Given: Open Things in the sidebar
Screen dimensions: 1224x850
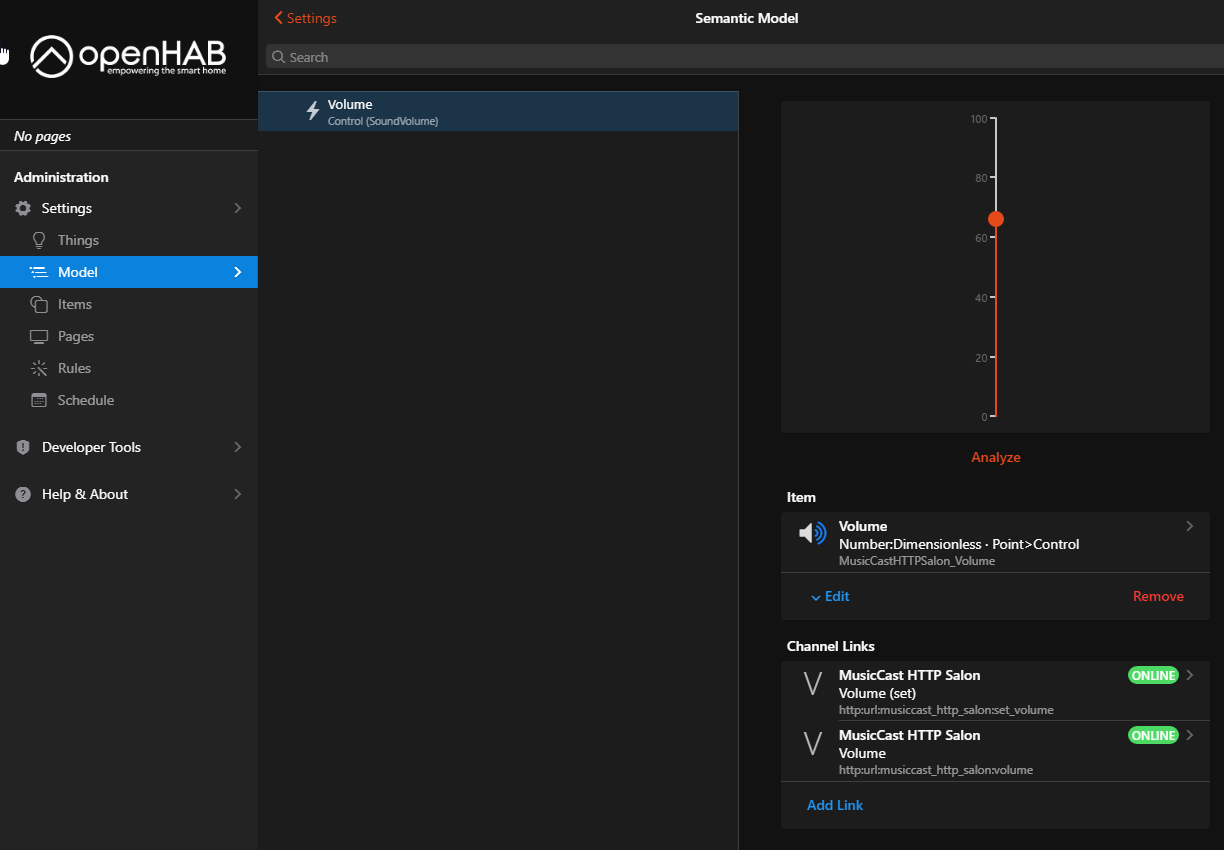Looking at the screenshot, I should click(x=129, y=240).
